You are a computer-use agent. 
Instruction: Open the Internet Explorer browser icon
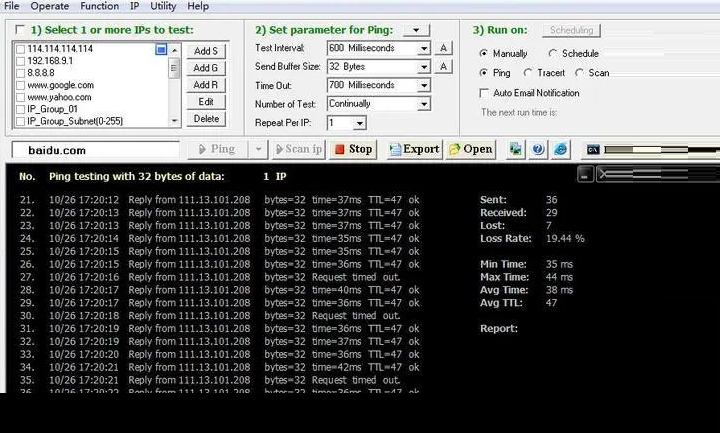click(561, 149)
